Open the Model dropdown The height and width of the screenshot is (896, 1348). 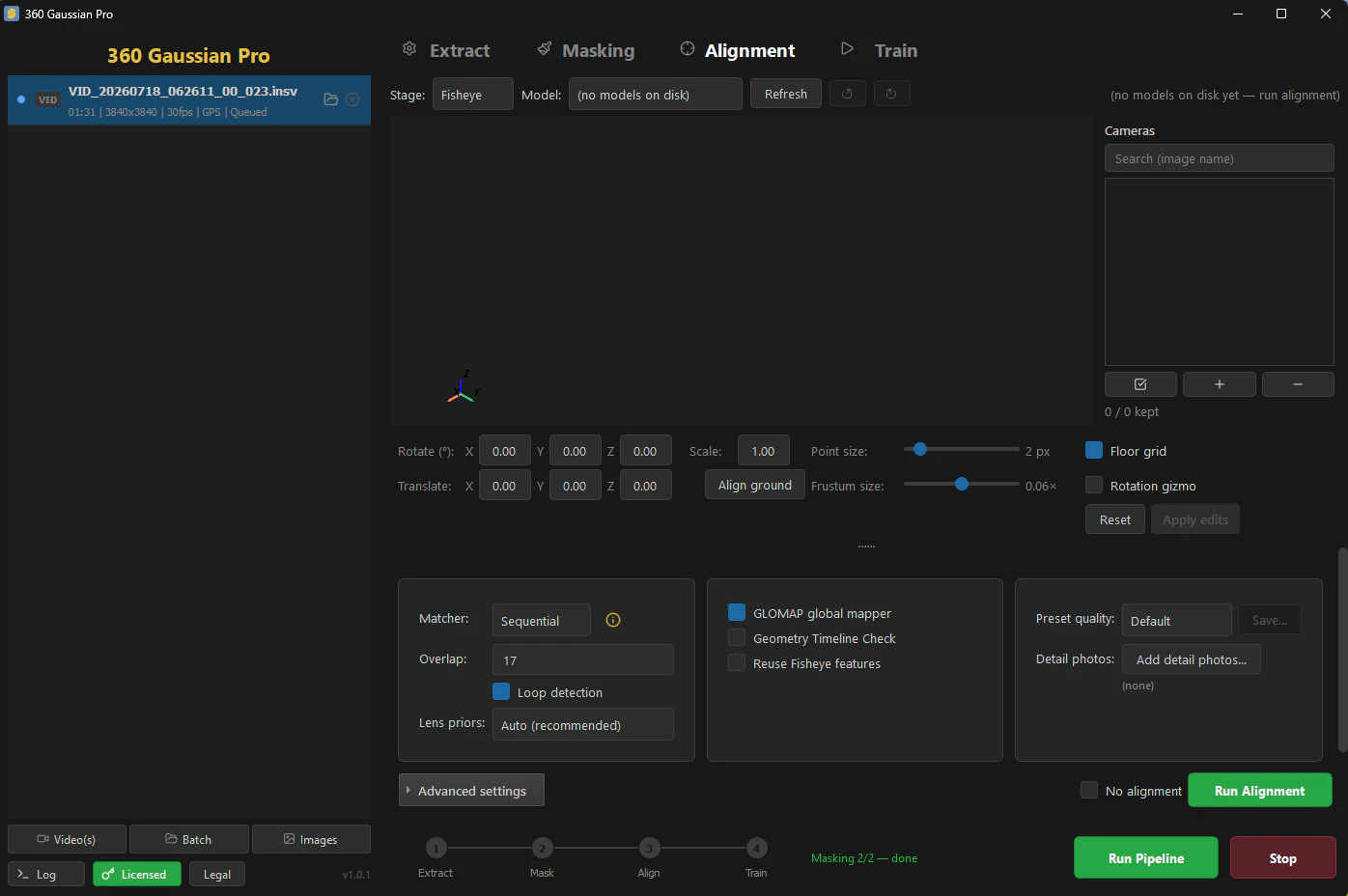656,94
